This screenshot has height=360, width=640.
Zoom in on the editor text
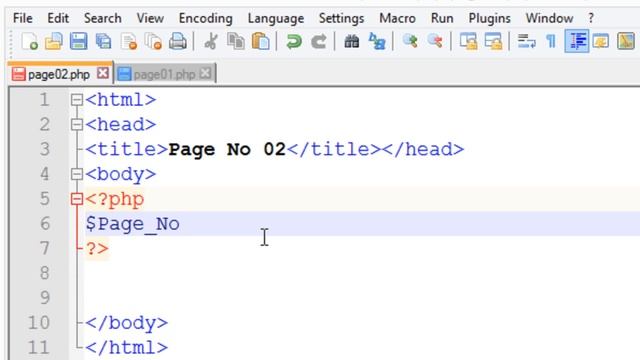410,42
